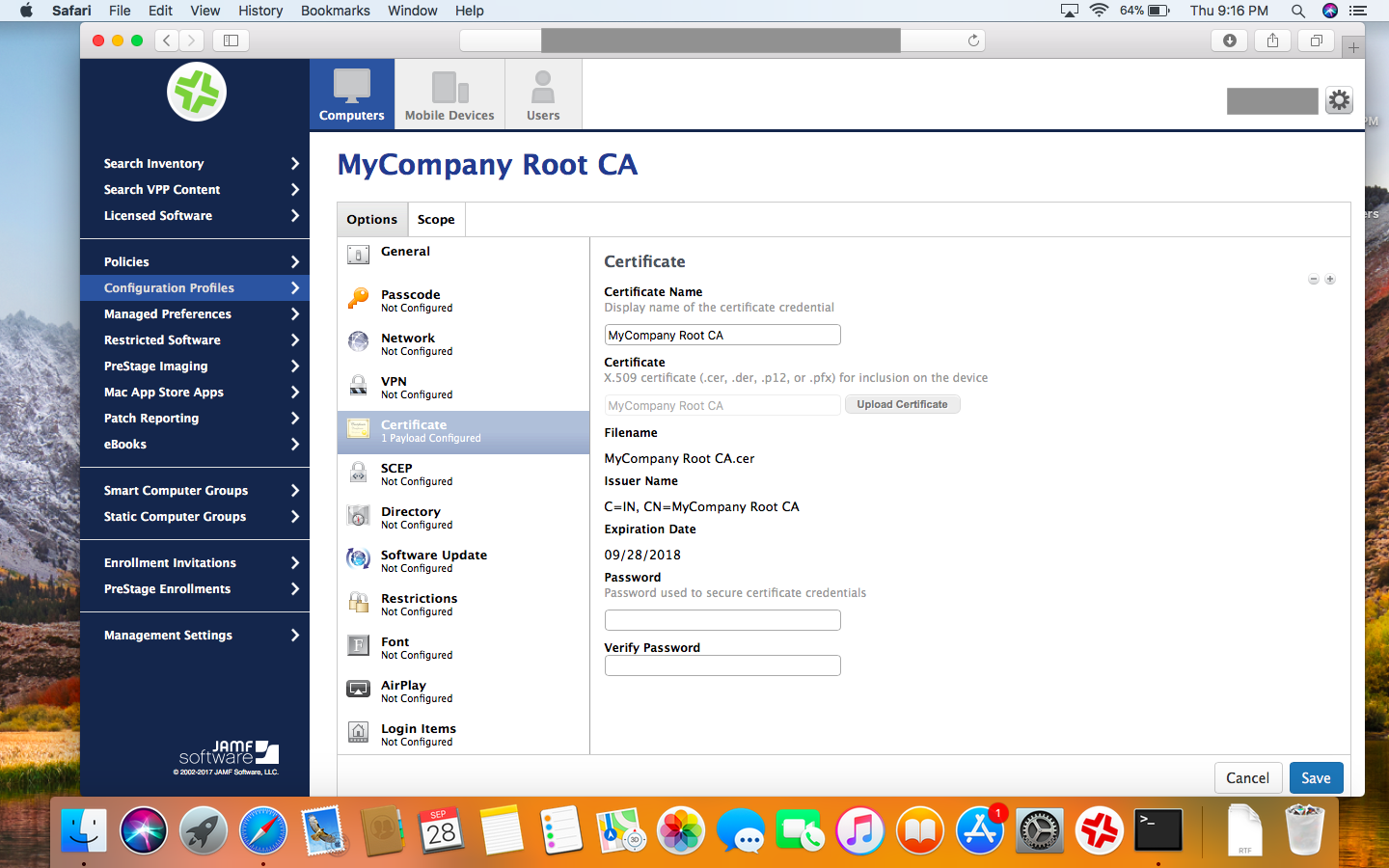Click the Jamf logo in the sidebar
Image resolution: width=1389 pixels, height=868 pixels.
197,93
